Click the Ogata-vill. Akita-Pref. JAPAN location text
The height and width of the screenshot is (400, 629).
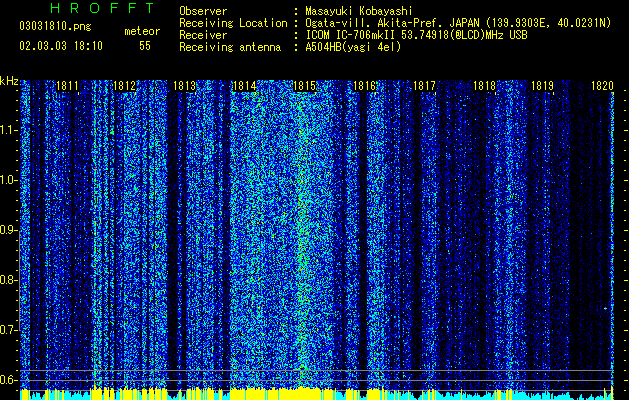click(x=458, y=23)
